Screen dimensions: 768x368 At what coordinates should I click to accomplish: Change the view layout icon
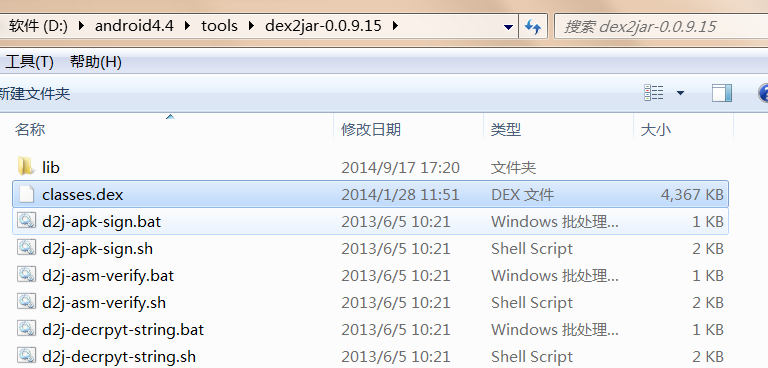654,92
